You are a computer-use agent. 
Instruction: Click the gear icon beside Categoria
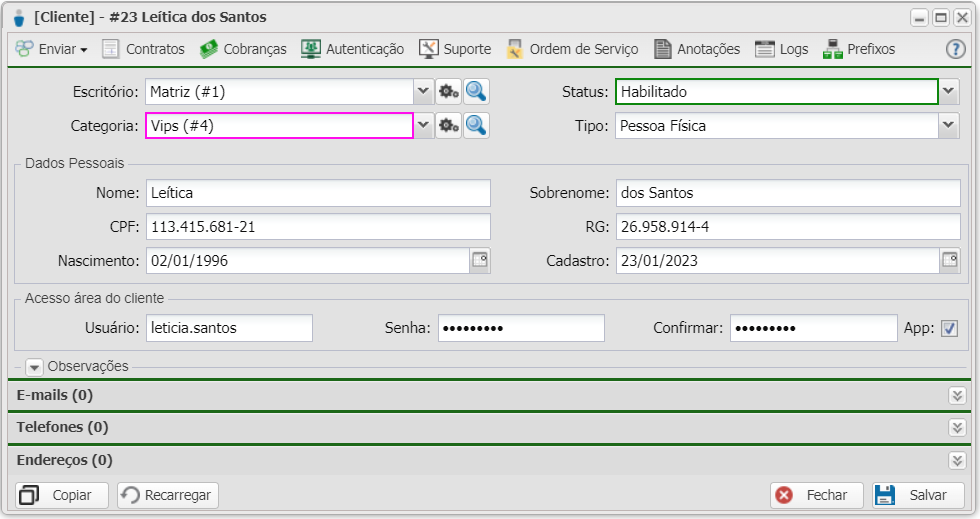point(448,126)
